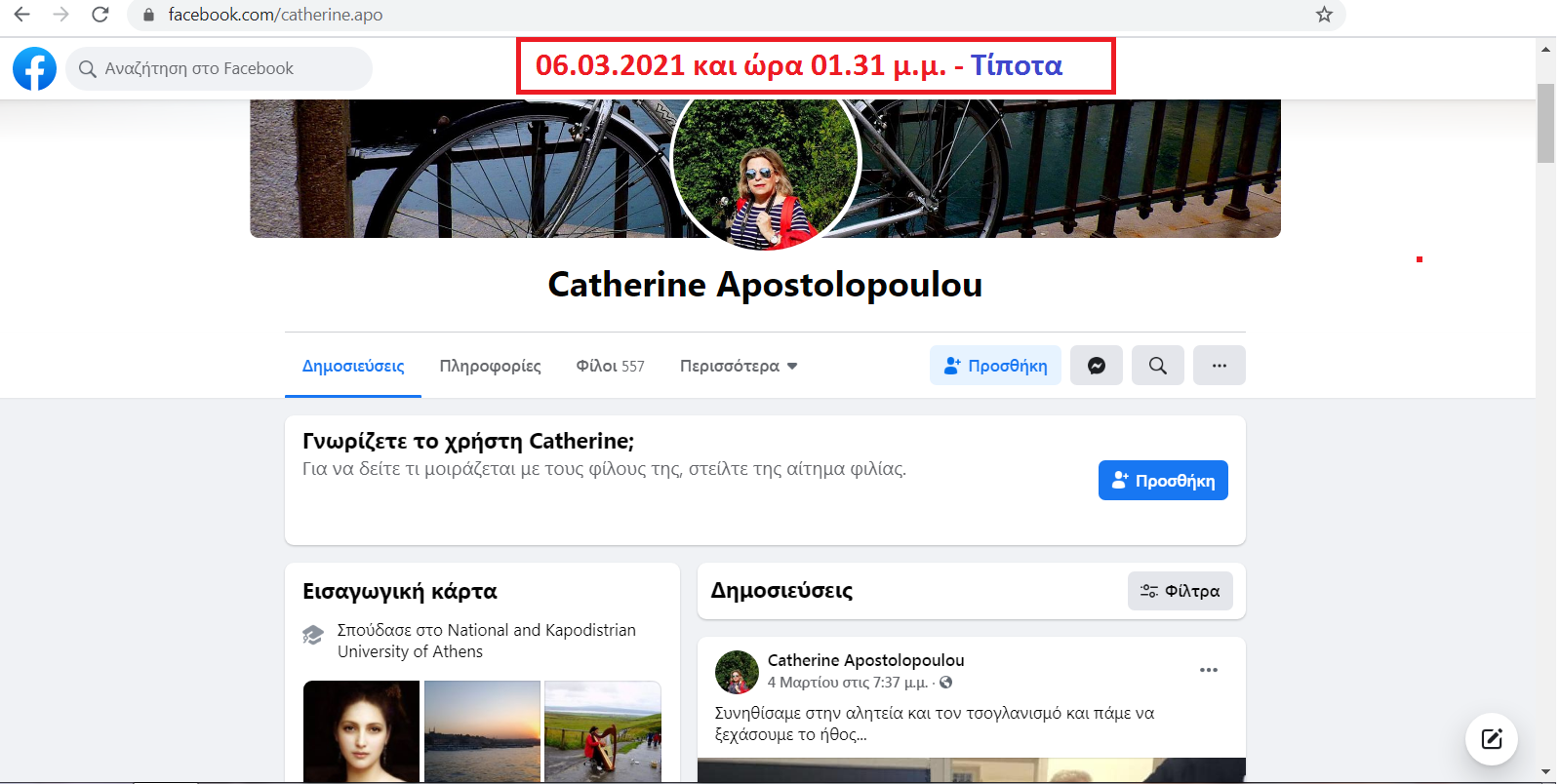This screenshot has width=1561, height=784.
Task: Open the Πληροφορίες tab
Action: coord(490,366)
